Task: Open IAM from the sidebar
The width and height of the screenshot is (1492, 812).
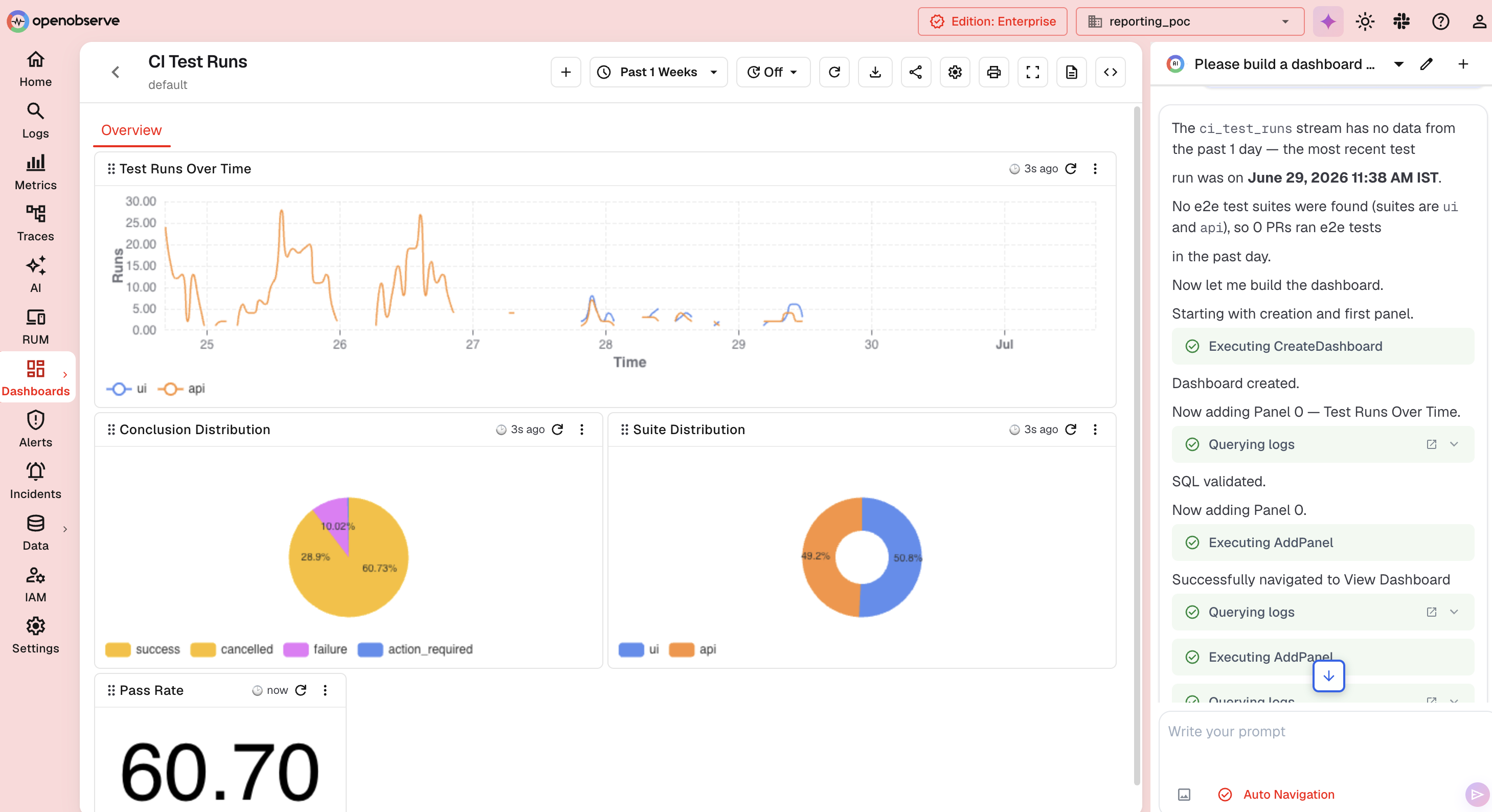Action: click(x=35, y=584)
